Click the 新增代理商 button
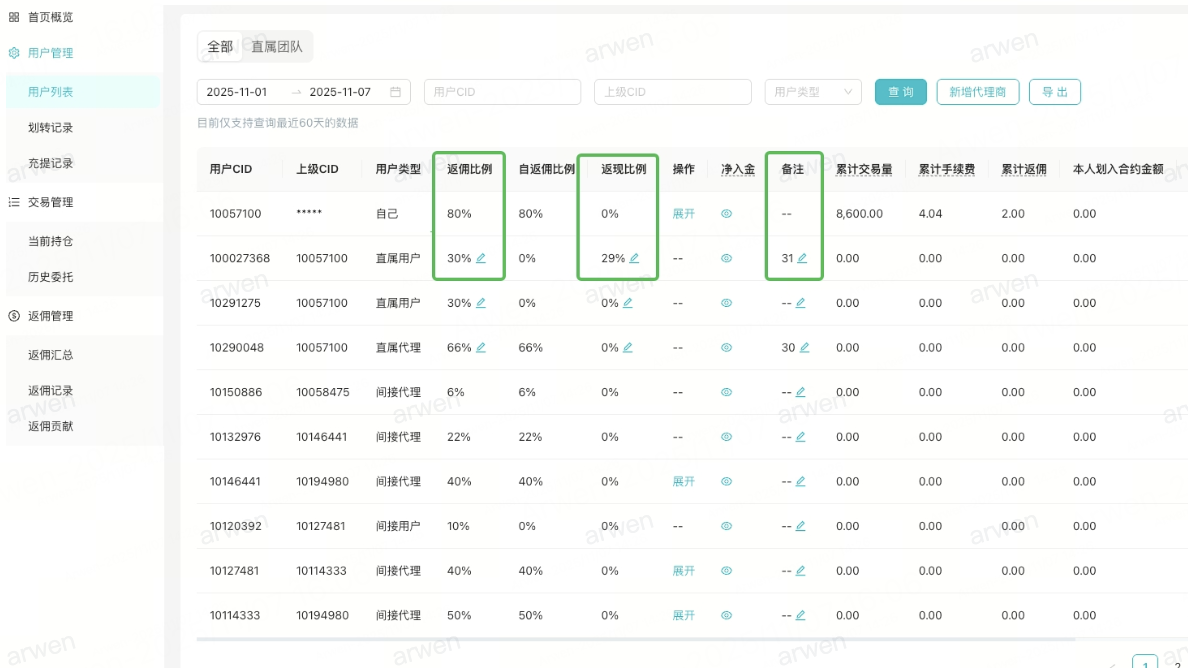The image size is (1188, 668). (x=977, y=92)
